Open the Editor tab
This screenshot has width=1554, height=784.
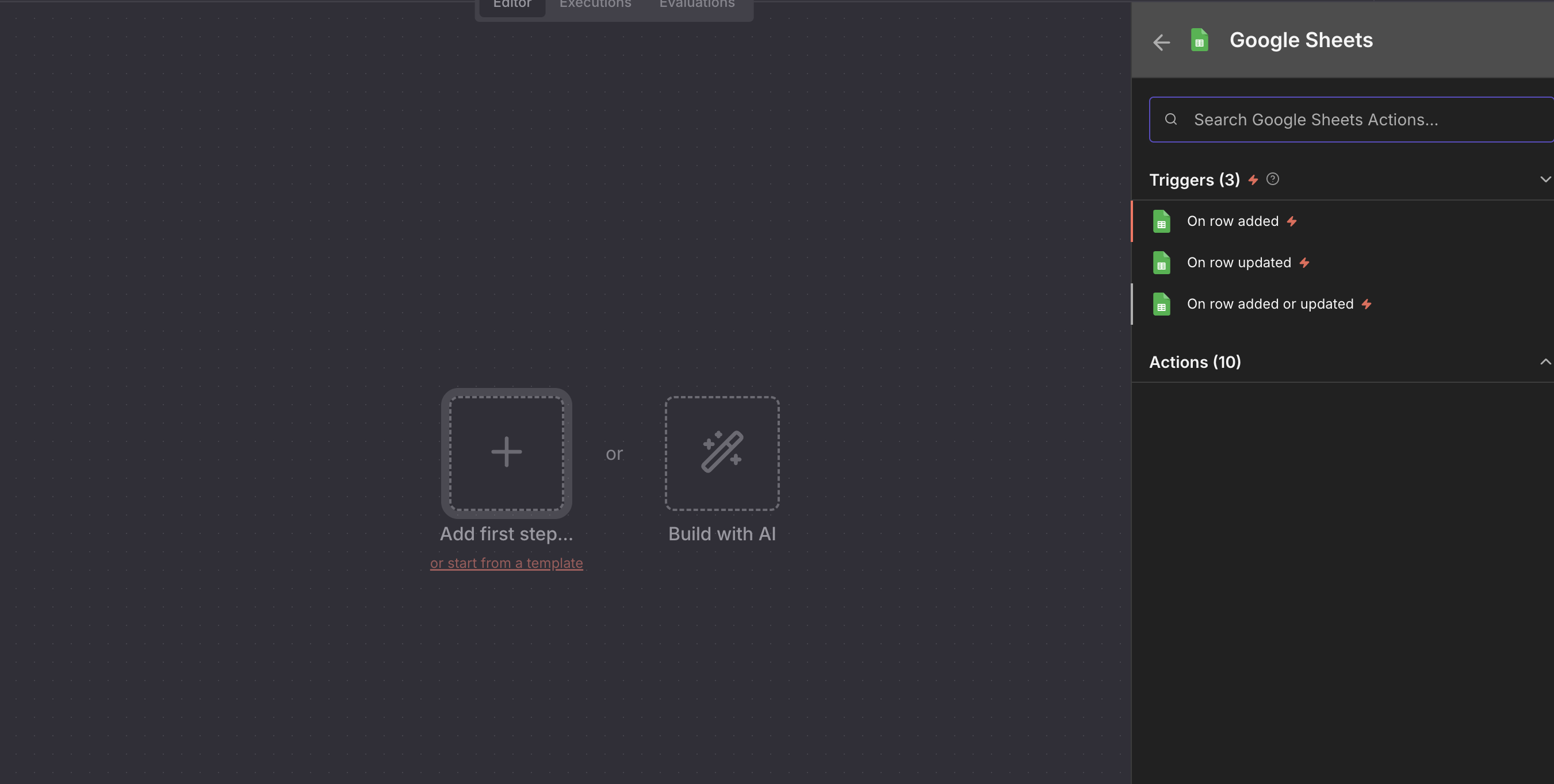[511, 5]
